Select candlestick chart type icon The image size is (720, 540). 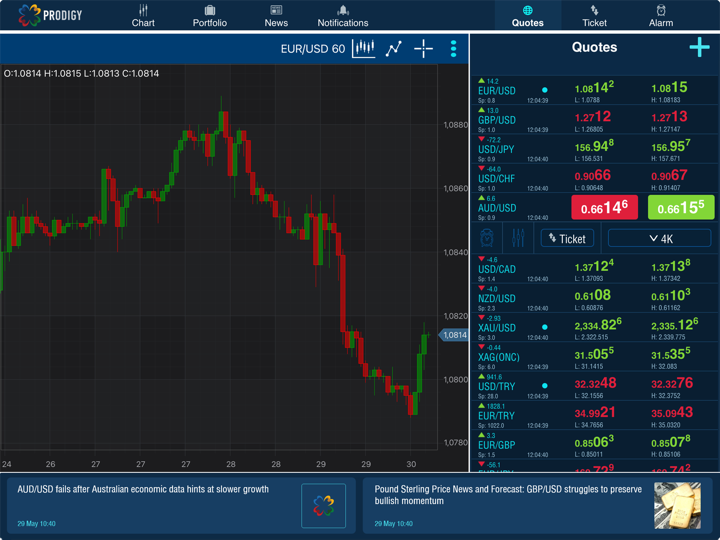click(x=363, y=48)
